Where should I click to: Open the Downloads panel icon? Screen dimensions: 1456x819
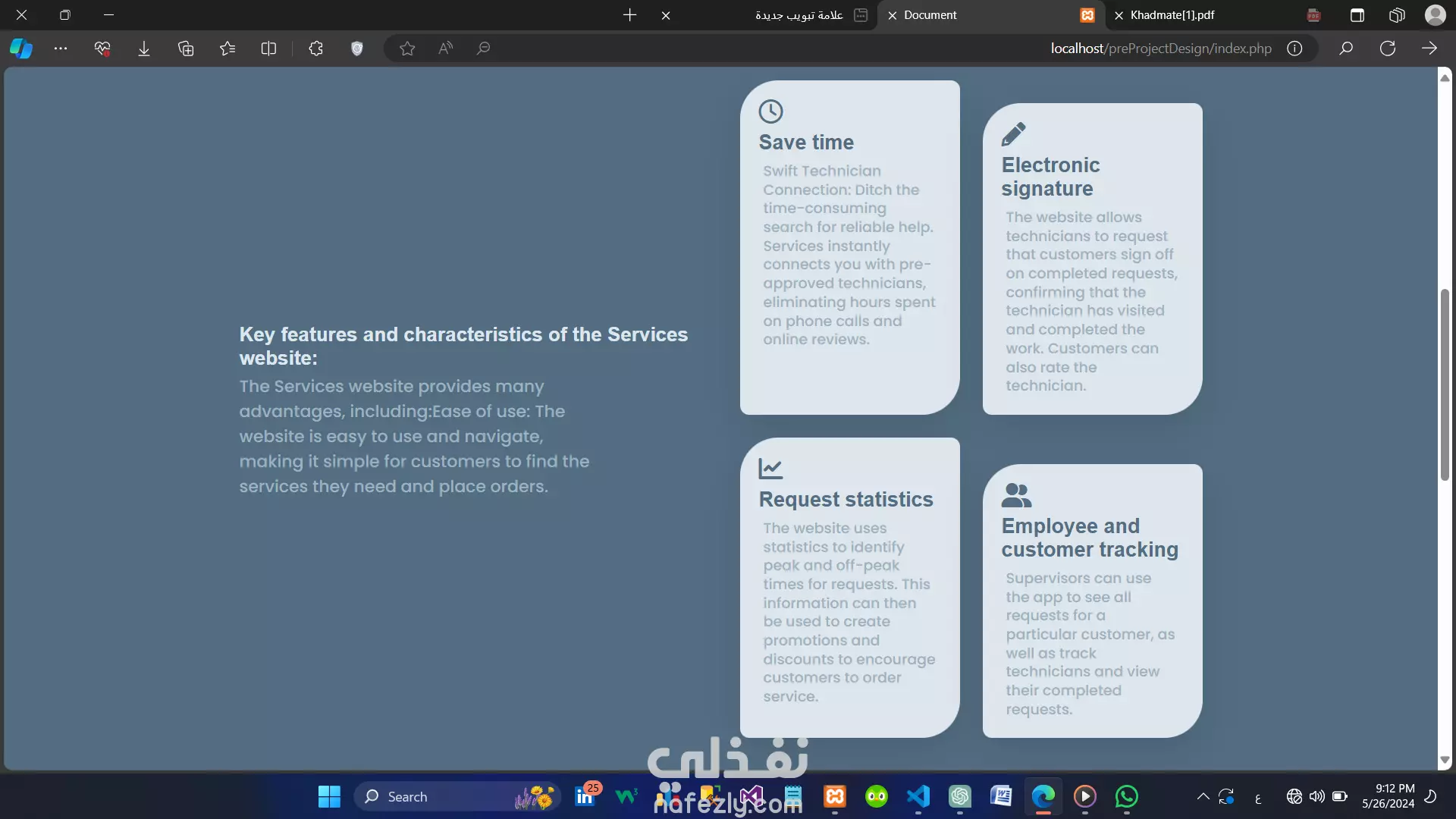pos(144,49)
